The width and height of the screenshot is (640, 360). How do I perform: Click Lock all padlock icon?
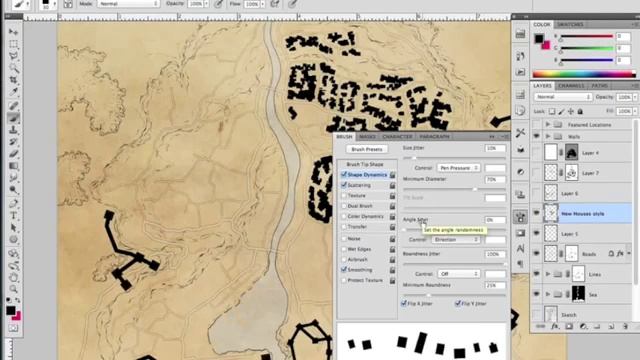pyautogui.click(x=580, y=111)
